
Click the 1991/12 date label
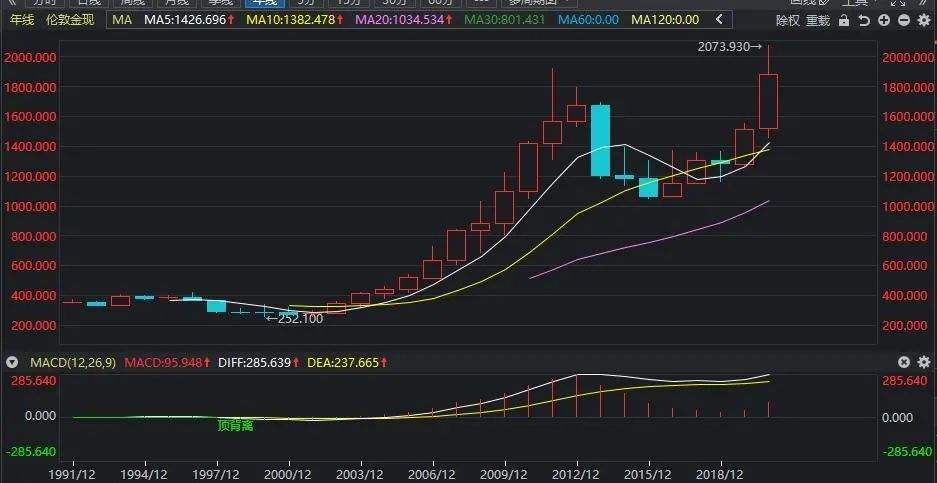click(74, 475)
